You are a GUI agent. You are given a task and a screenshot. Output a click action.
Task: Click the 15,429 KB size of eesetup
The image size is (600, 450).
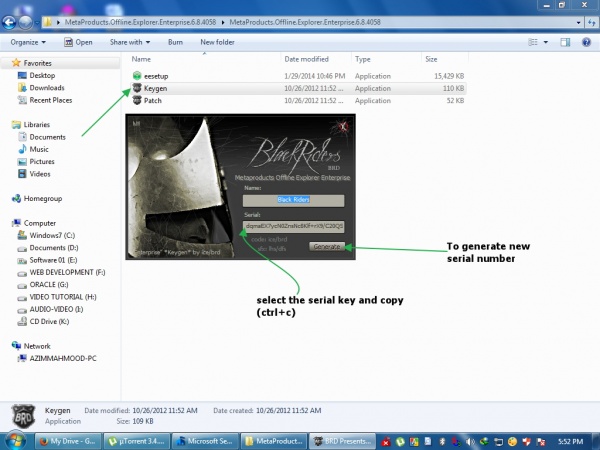point(449,76)
